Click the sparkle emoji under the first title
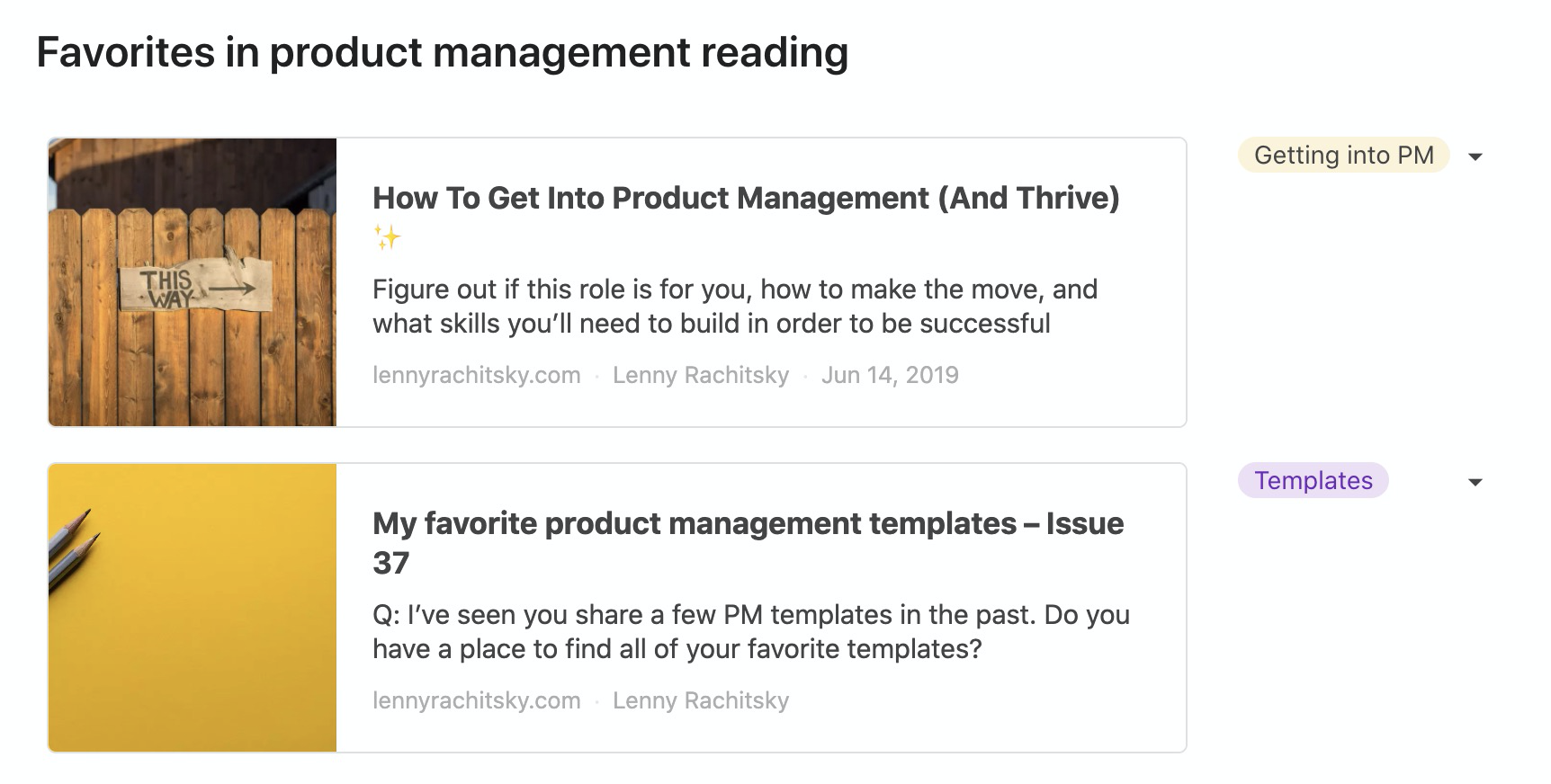 (x=387, y=238)
